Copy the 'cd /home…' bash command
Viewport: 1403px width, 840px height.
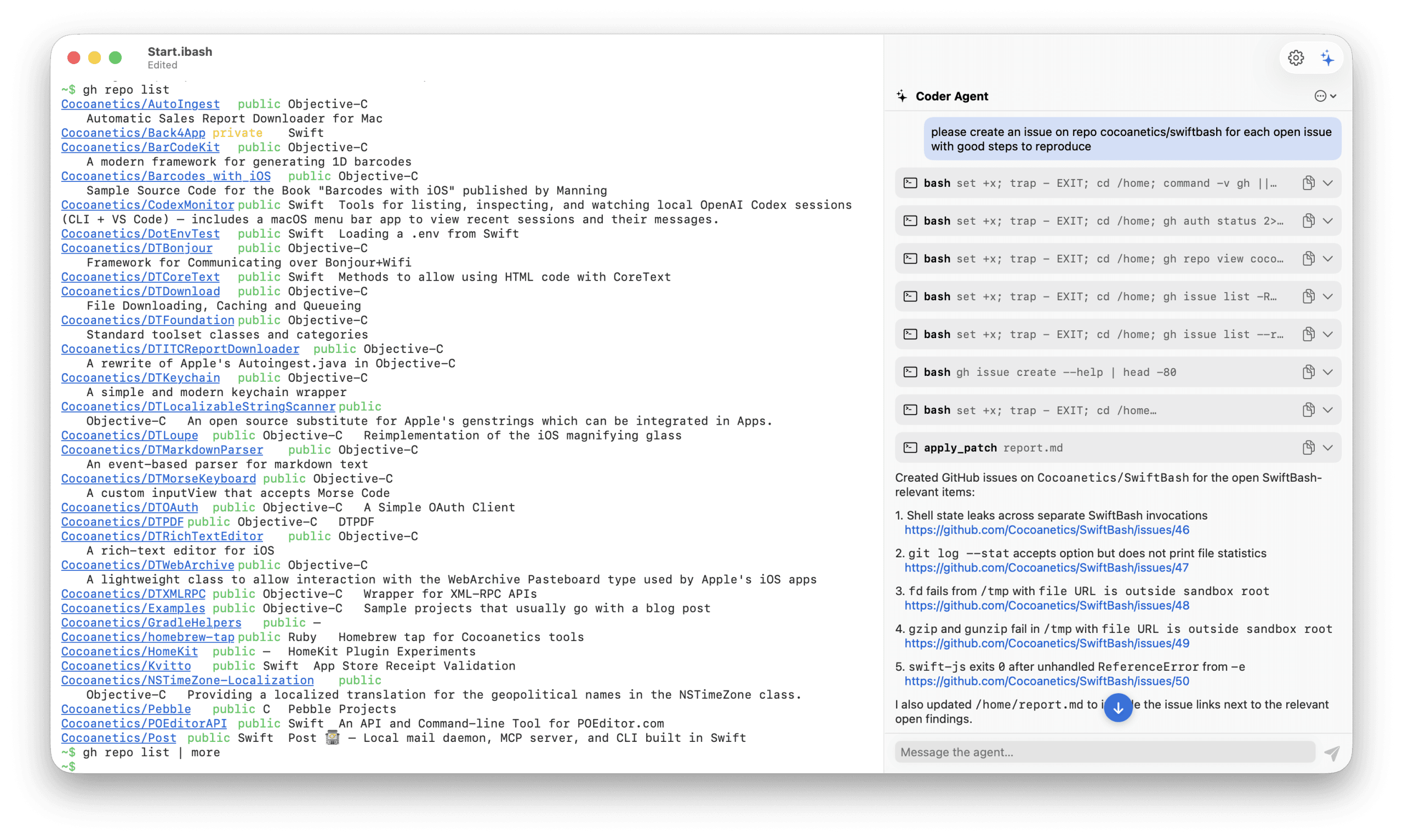coord(1308,410)
